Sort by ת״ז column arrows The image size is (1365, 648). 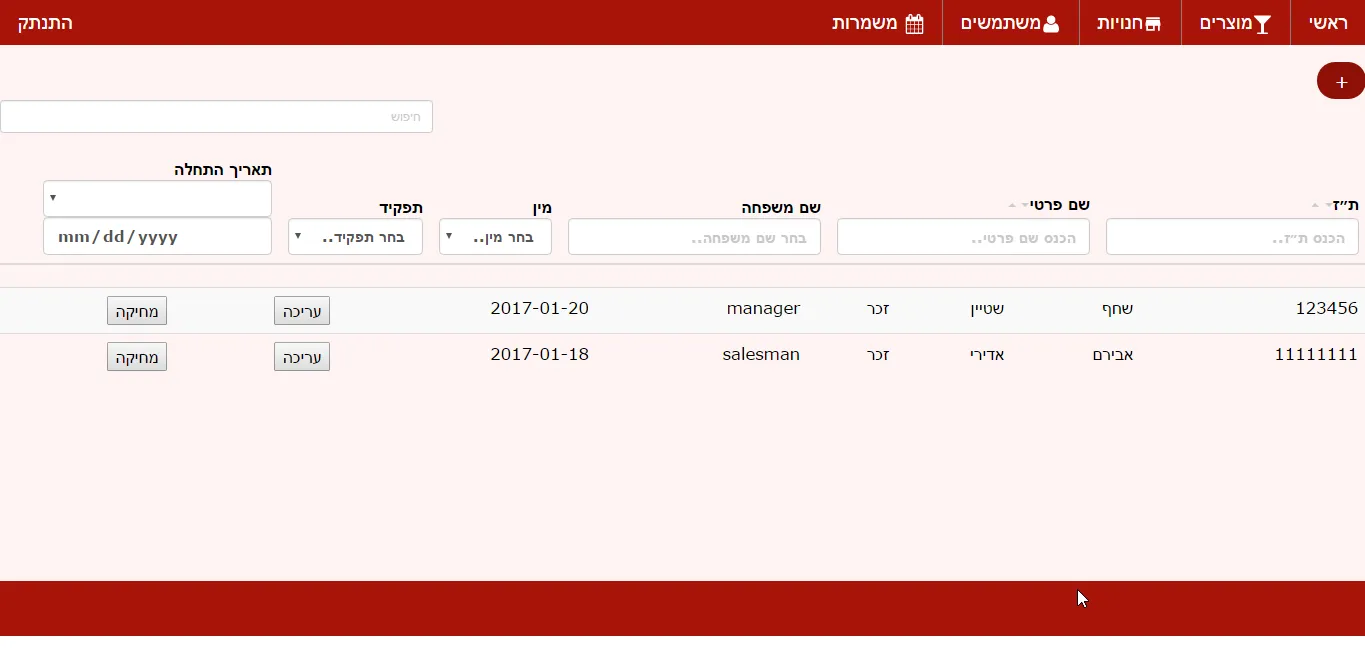[x=1321, y=205]
